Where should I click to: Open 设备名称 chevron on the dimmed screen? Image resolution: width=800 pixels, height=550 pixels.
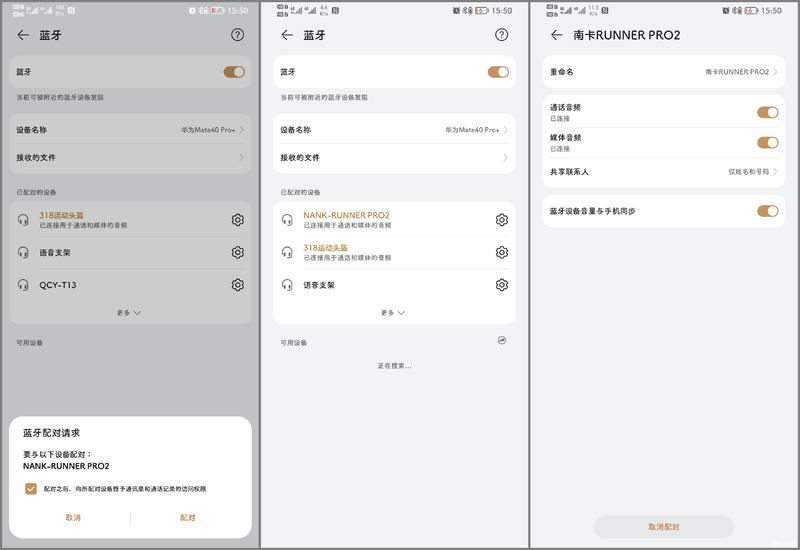[x=241, y=130]
